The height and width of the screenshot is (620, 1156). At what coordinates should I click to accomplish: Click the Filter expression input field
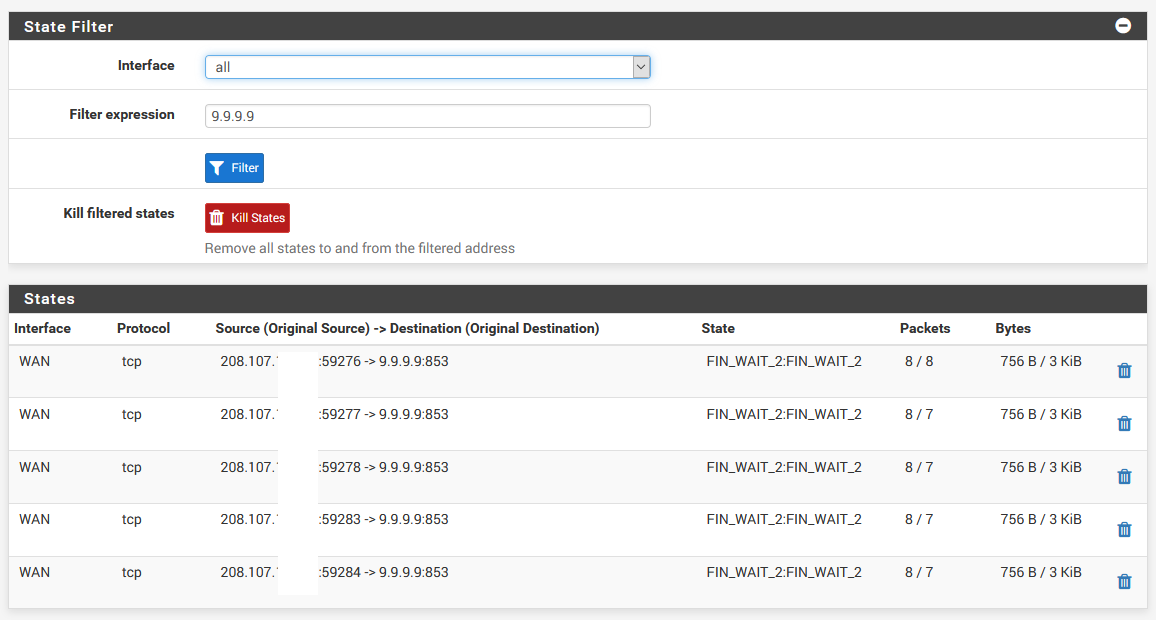[x=427, y=116]
